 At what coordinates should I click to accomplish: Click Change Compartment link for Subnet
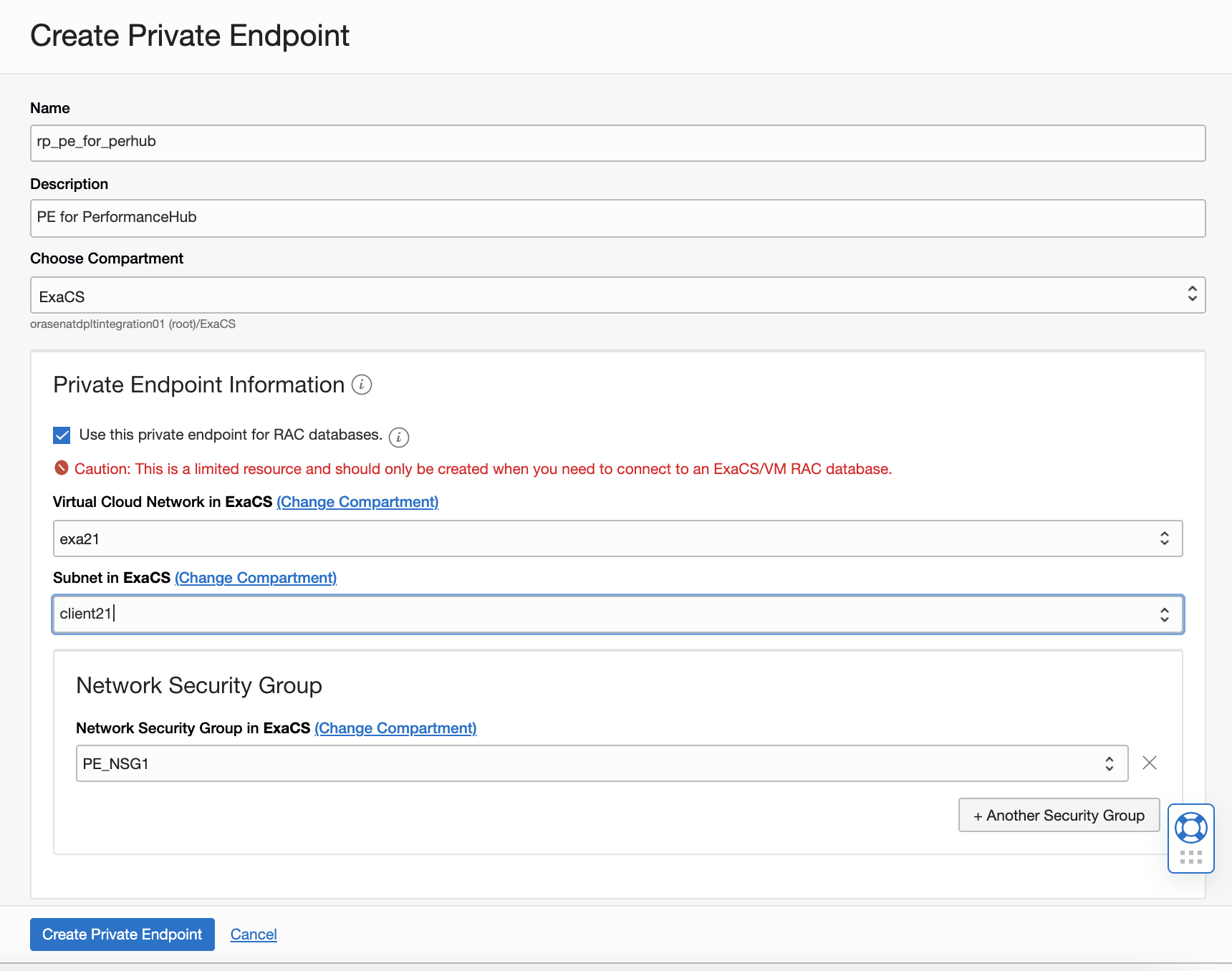256,578
